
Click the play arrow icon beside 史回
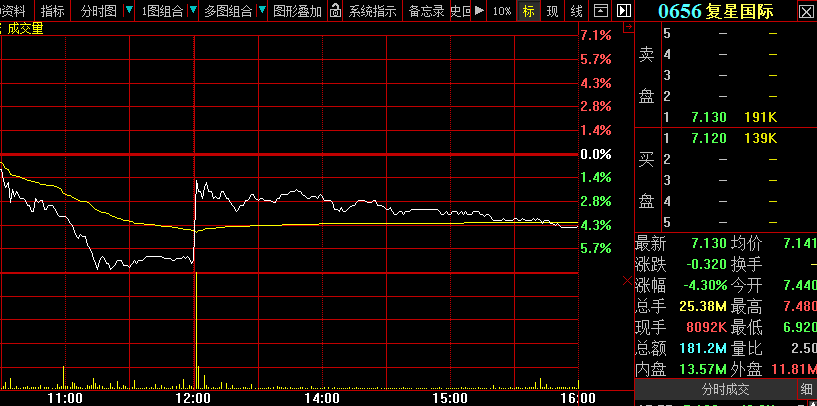(480, 11)
